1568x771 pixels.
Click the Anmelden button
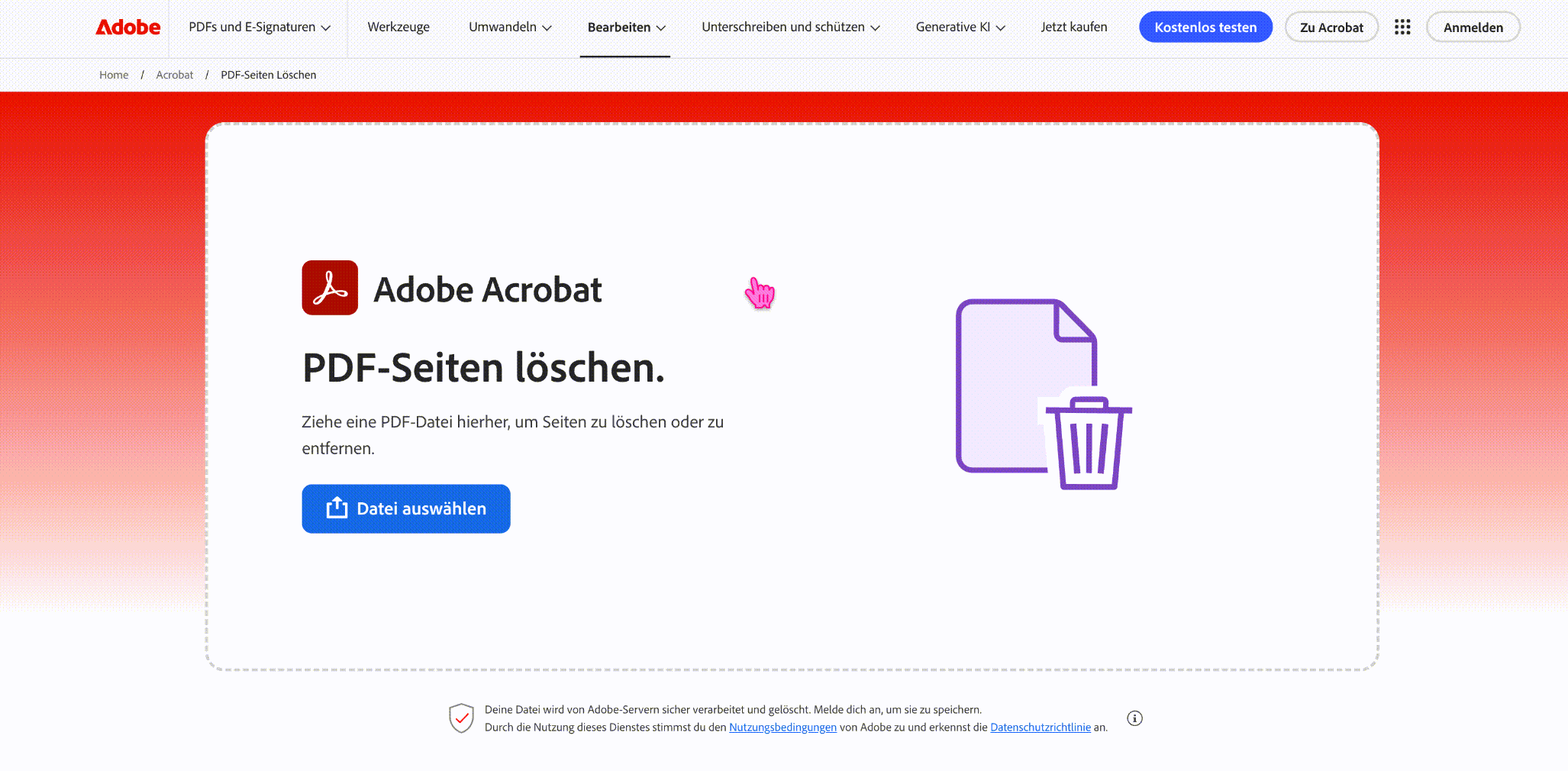(1473, 27)
